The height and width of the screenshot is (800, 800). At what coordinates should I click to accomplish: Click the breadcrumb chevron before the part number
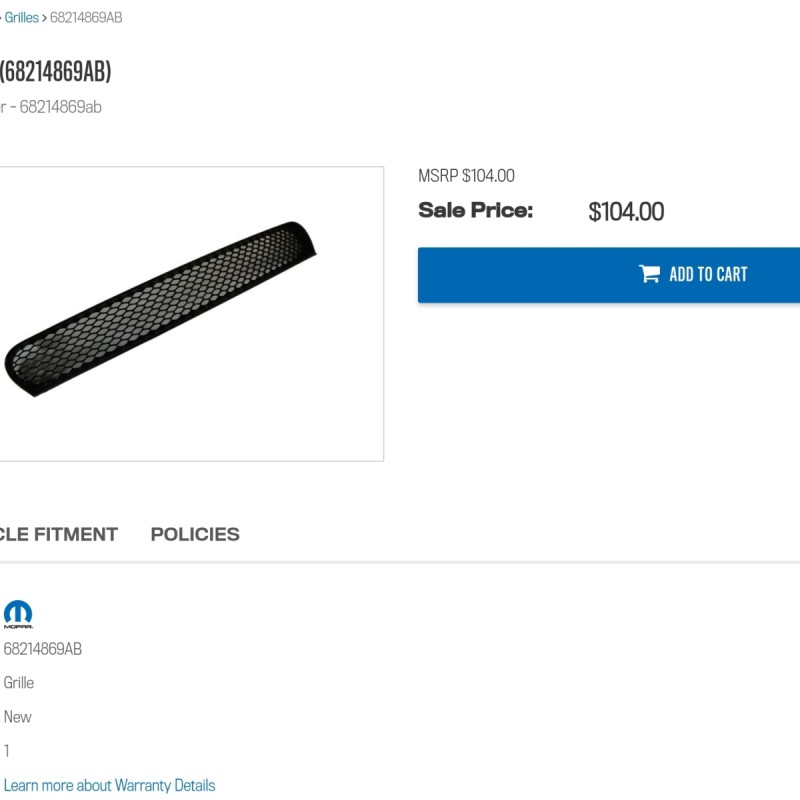44,18
